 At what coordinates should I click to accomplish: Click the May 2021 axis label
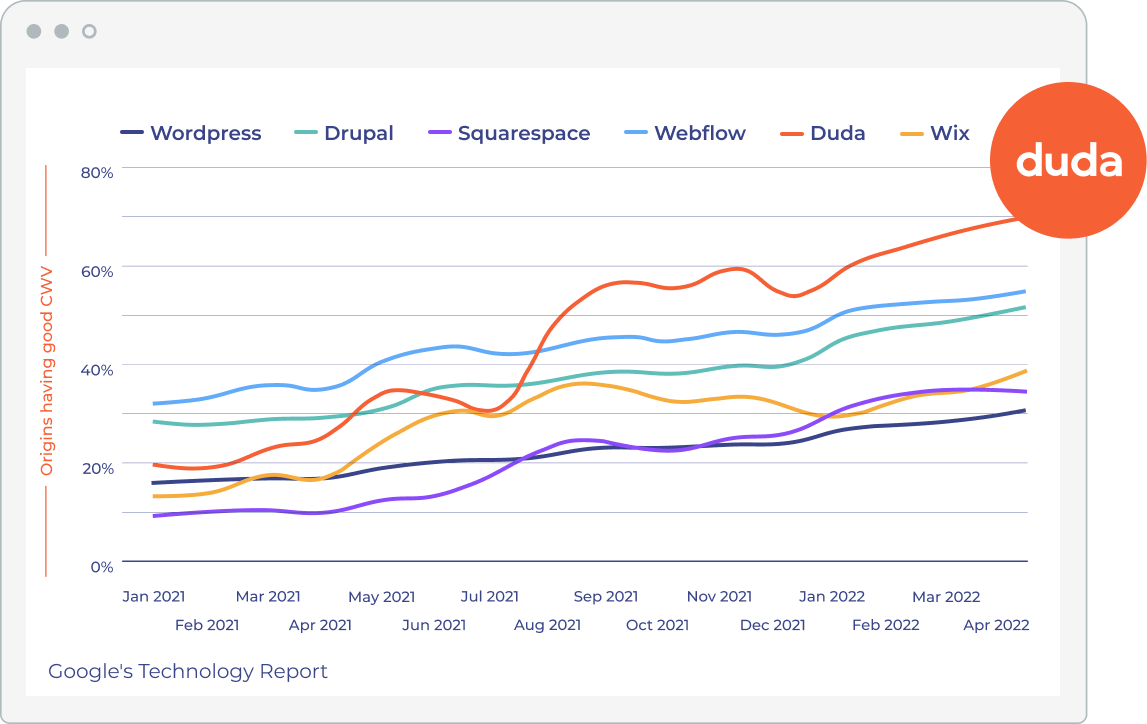click(x=382, y=597)
